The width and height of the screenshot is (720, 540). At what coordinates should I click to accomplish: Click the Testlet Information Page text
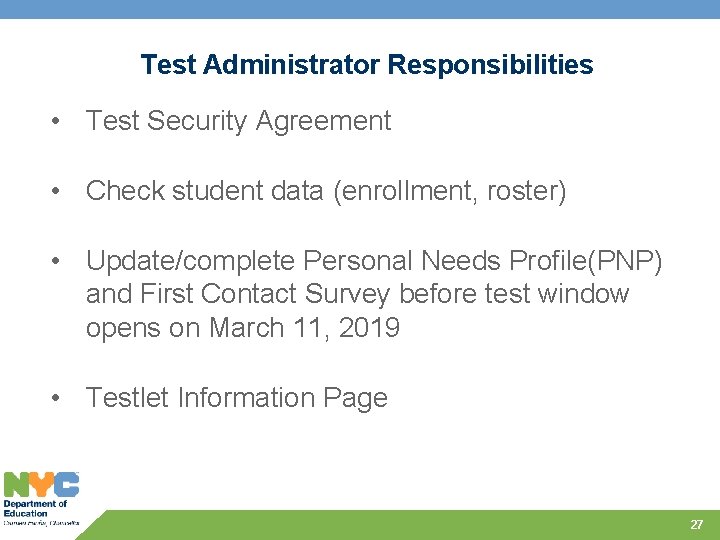[x=237, y=398]
